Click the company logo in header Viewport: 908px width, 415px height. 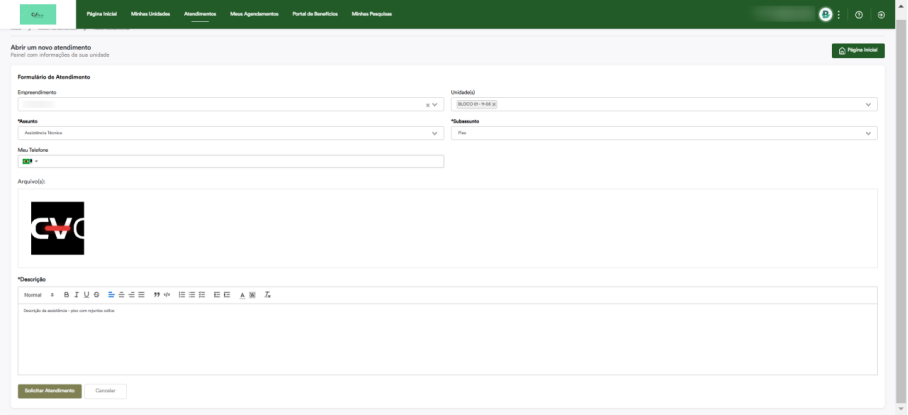coord(38,14)
